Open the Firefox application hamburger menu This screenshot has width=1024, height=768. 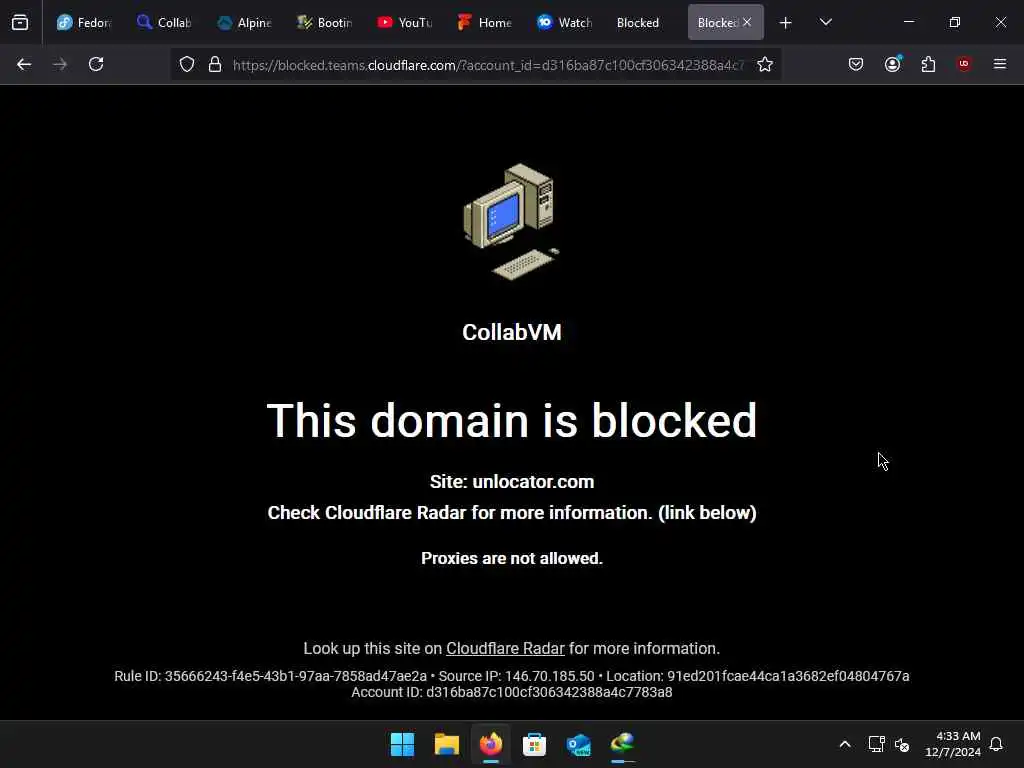[x=1000, y=64]
